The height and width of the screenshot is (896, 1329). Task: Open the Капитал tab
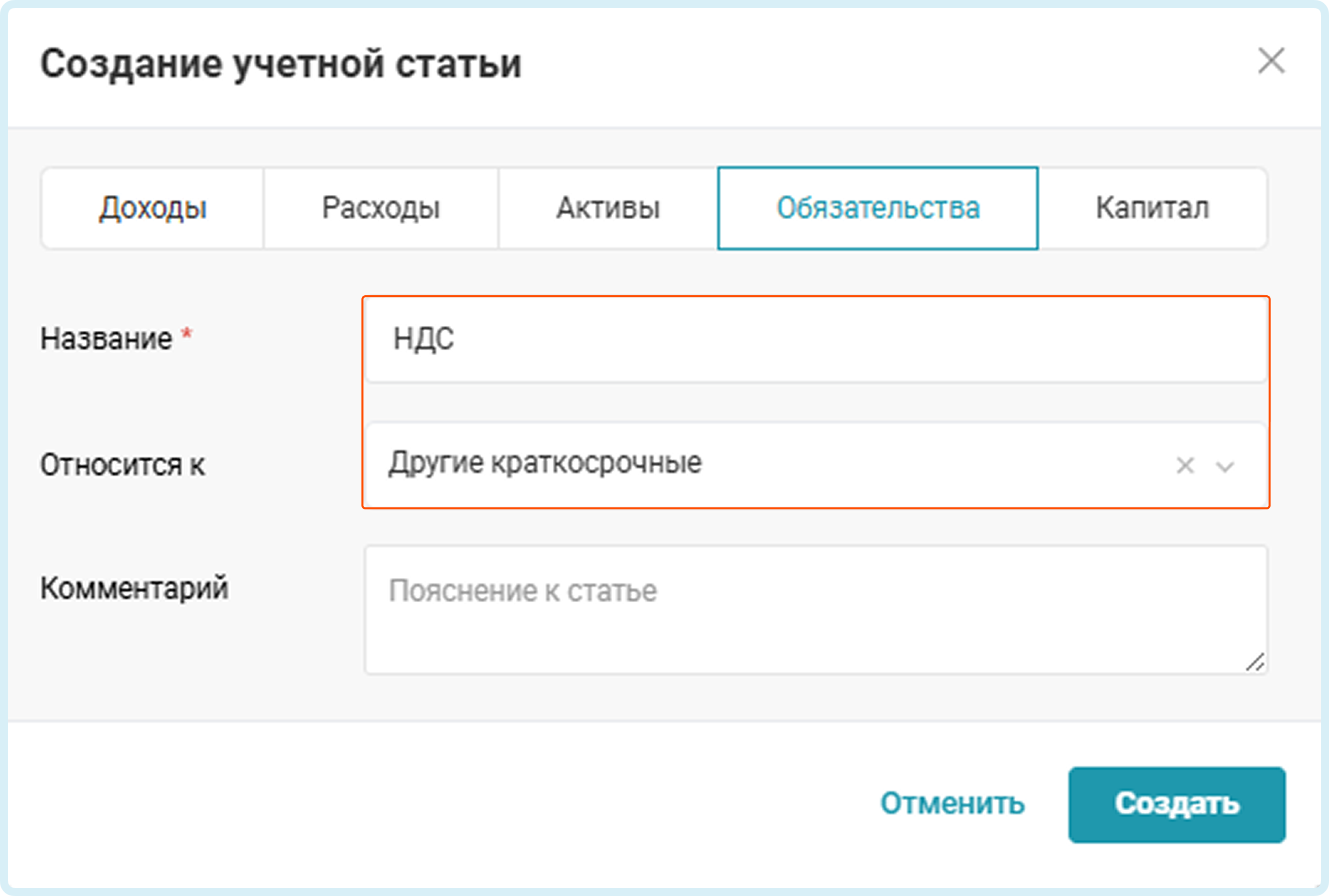pyautogui.click(x=1152, y=208)
